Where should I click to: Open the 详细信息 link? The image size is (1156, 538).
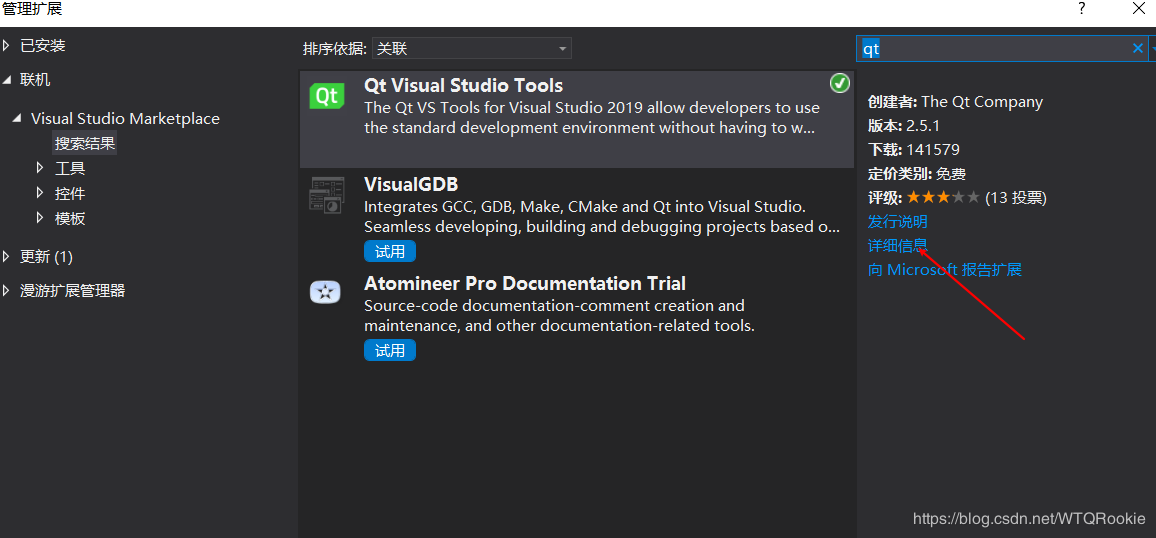click(x=897, y=245)
